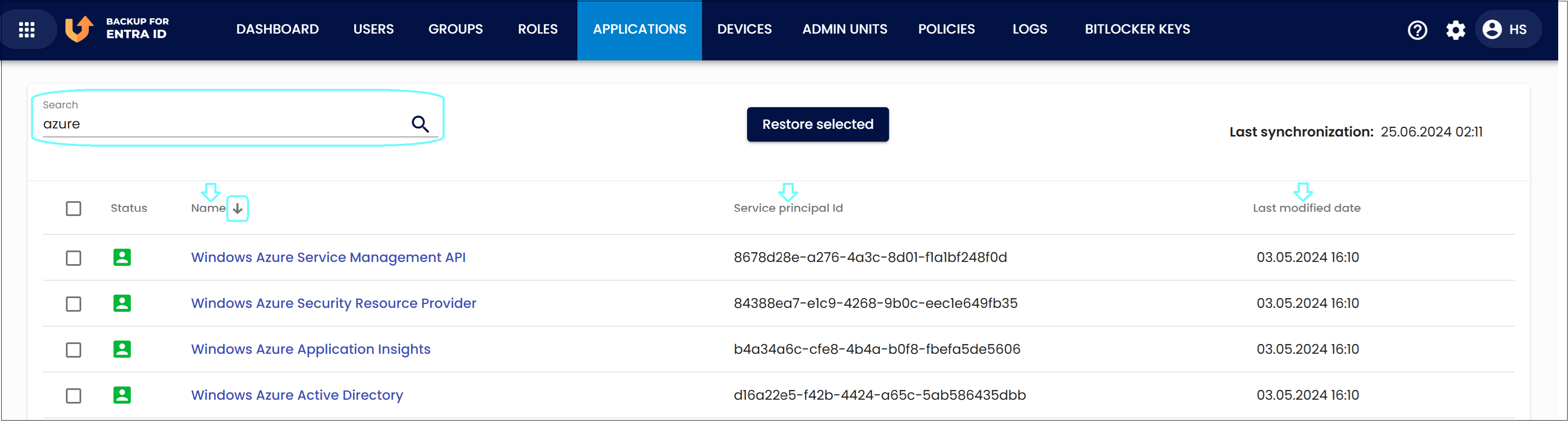Viewport: 1568px width, 421px height.
Task: Open the settings gear icon
Action: 1455,29
